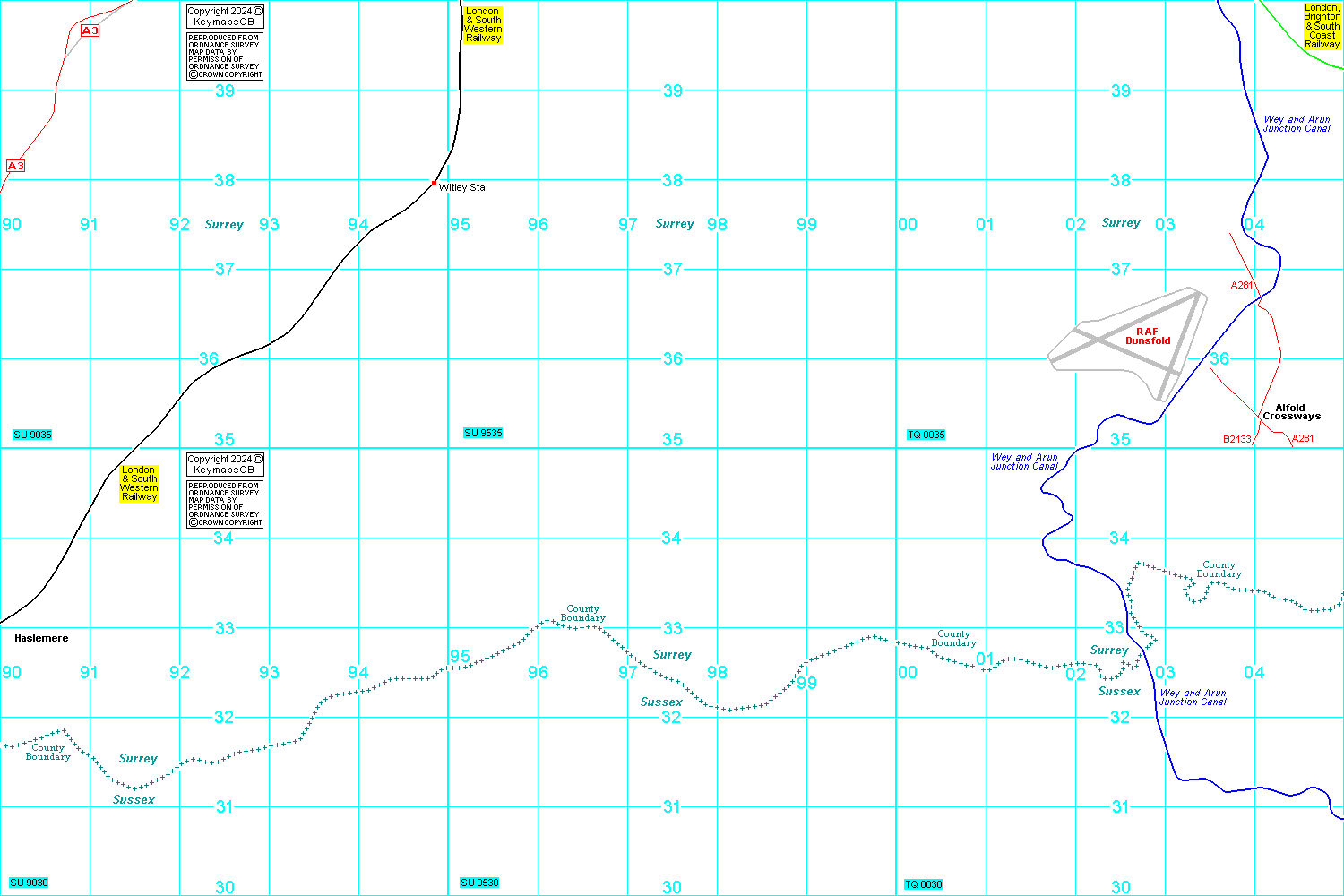Screen dimensions: 1344x896
Task: Open the TQ 0035 grid tile
Action: tap(926, 435)
